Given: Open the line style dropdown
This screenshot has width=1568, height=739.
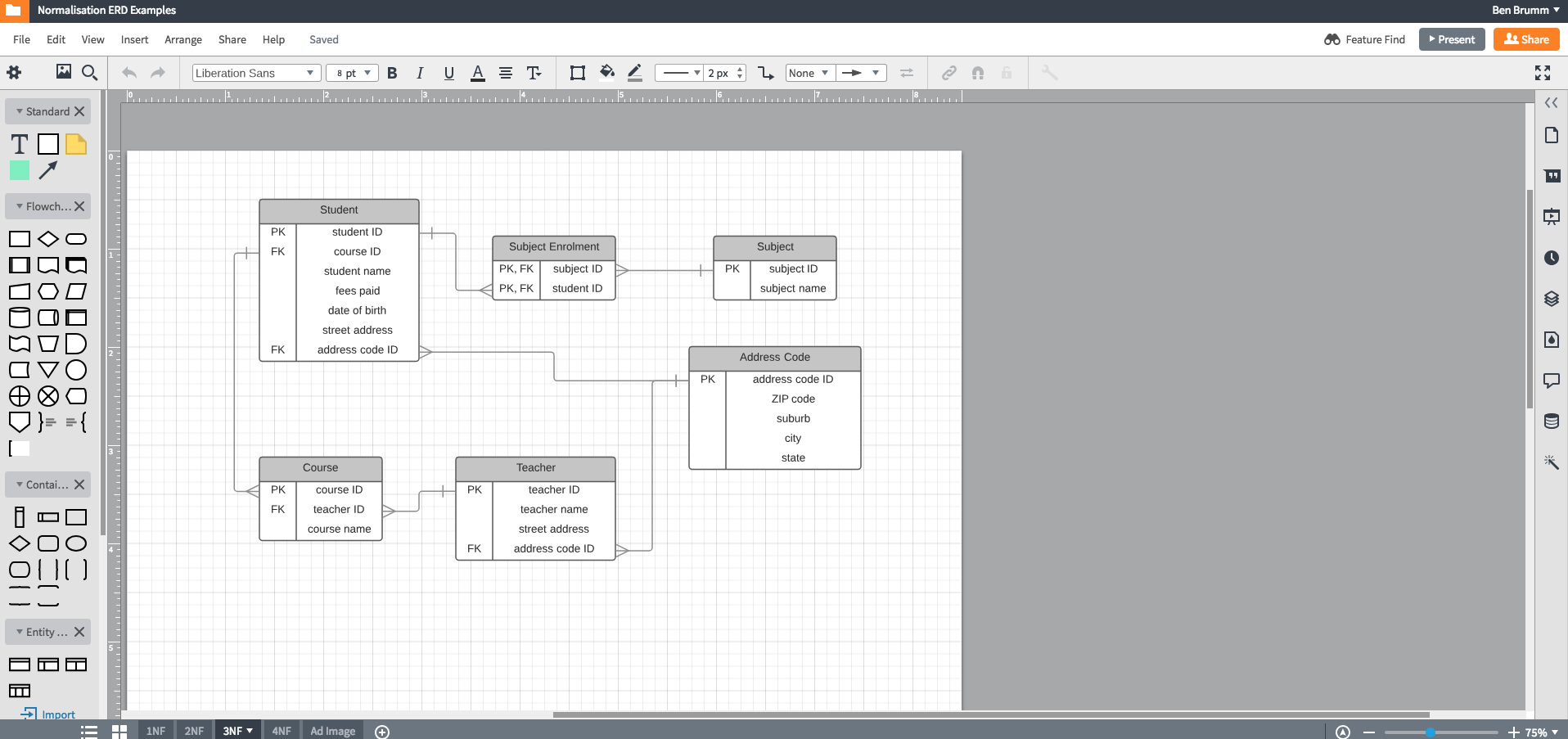Looking at the screenshot, I should tap(678, 73).
